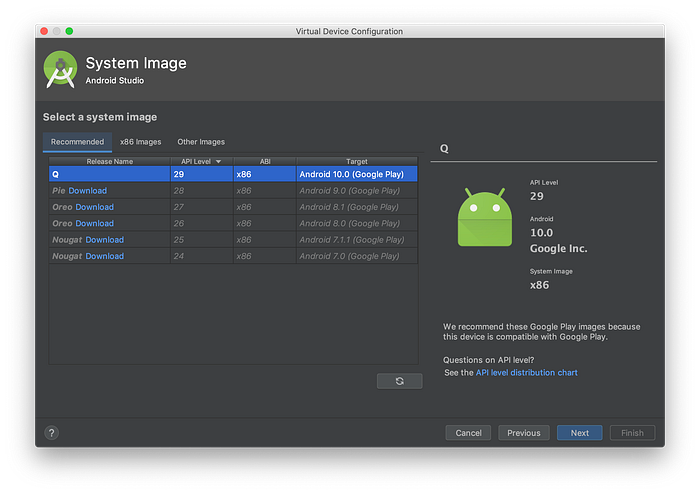The width and height of the screenshot is (700, 494).
Task: Click API level 28 cell
Action: coord(202,191)
